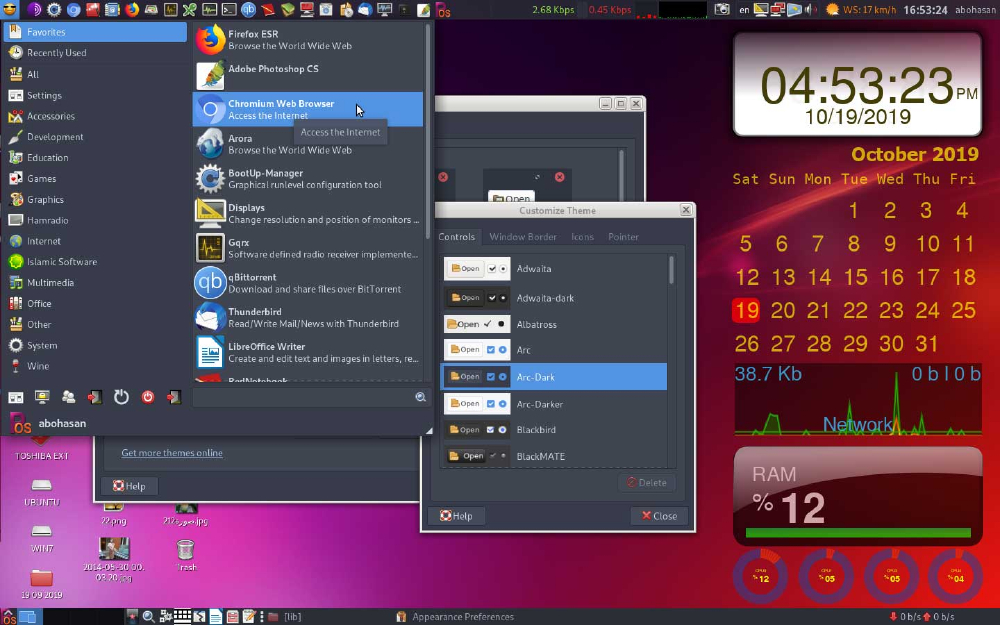Switch to the Icons tab in Customize Theme
1000x625 pixels.
pyautogui.click(x=582, y=237)
